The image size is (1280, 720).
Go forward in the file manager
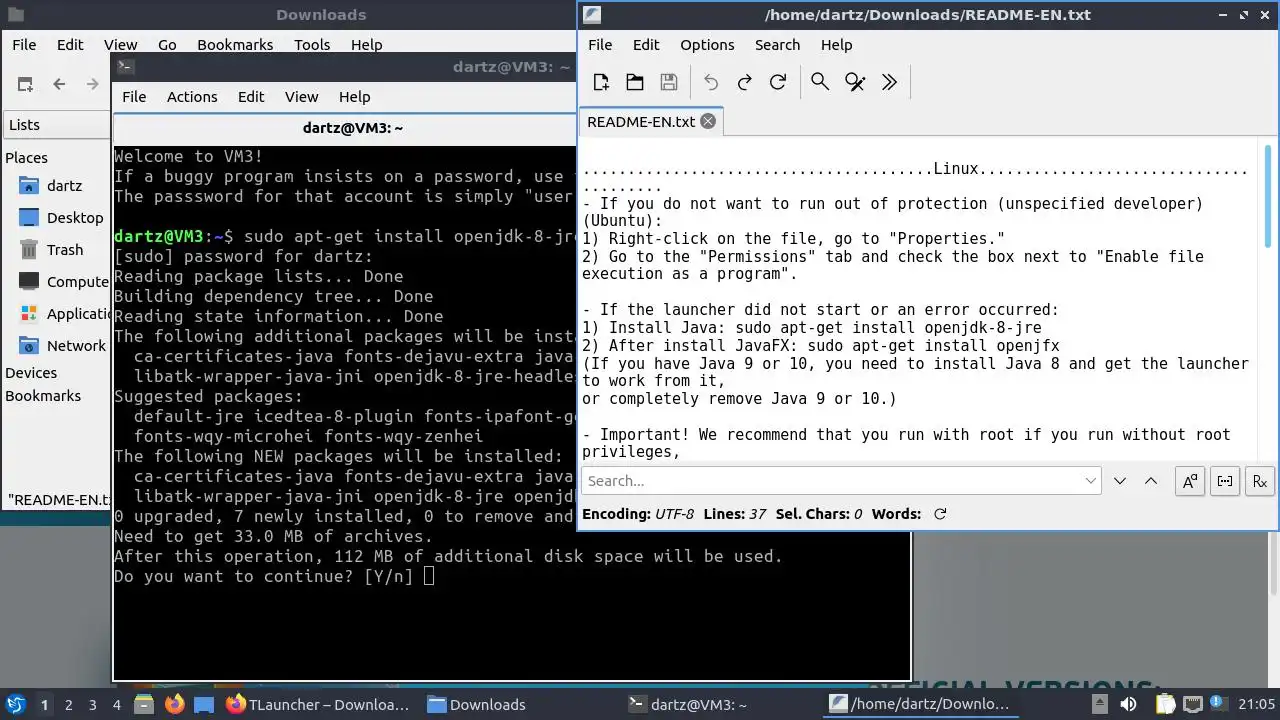93,84
